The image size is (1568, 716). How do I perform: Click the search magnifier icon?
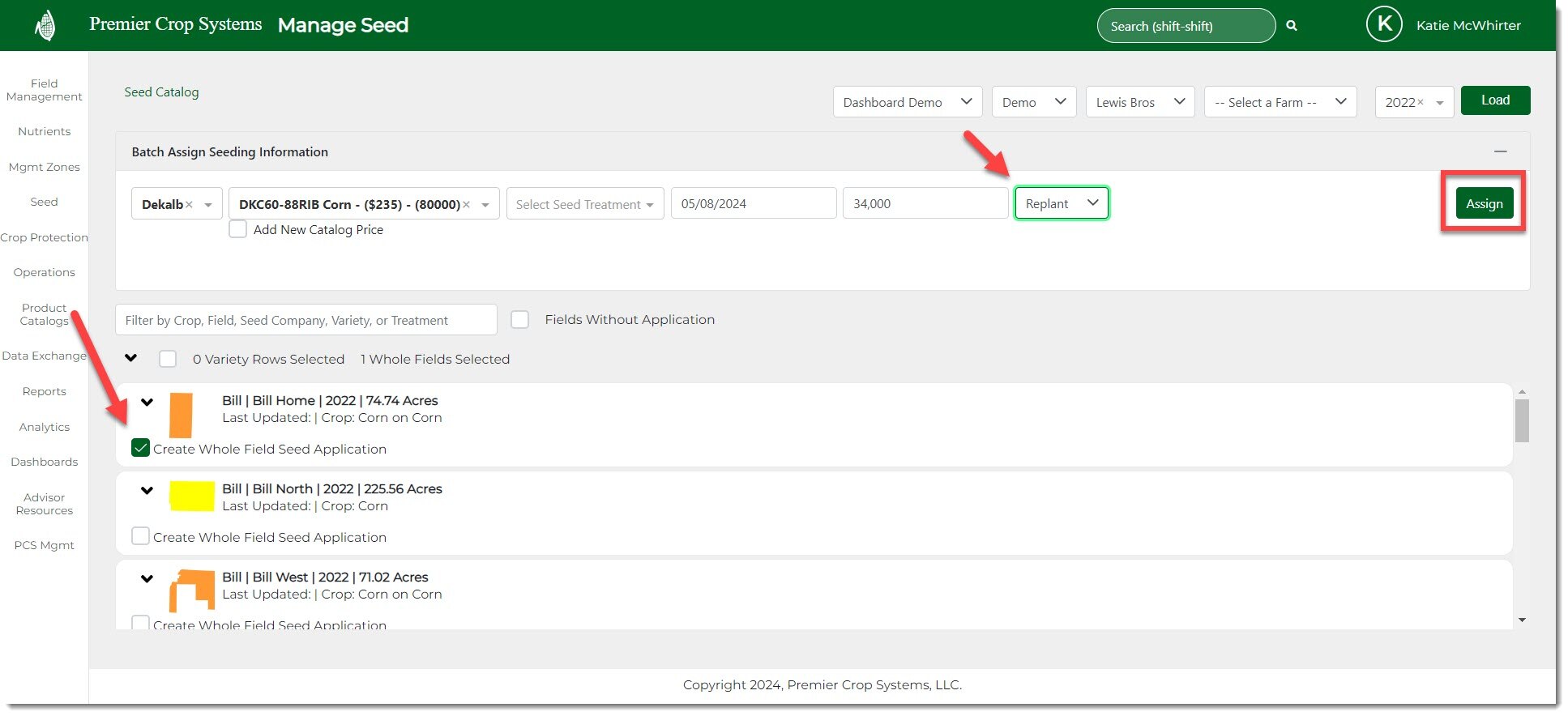[1292, 26]
